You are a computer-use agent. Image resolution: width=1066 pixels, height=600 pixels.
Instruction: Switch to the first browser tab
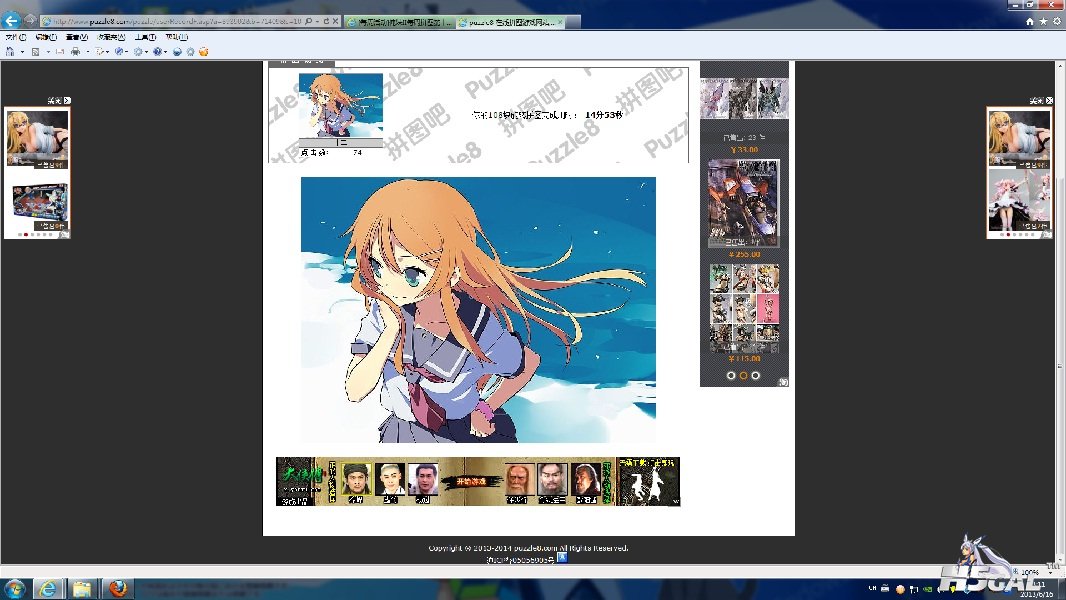(400, 22)
